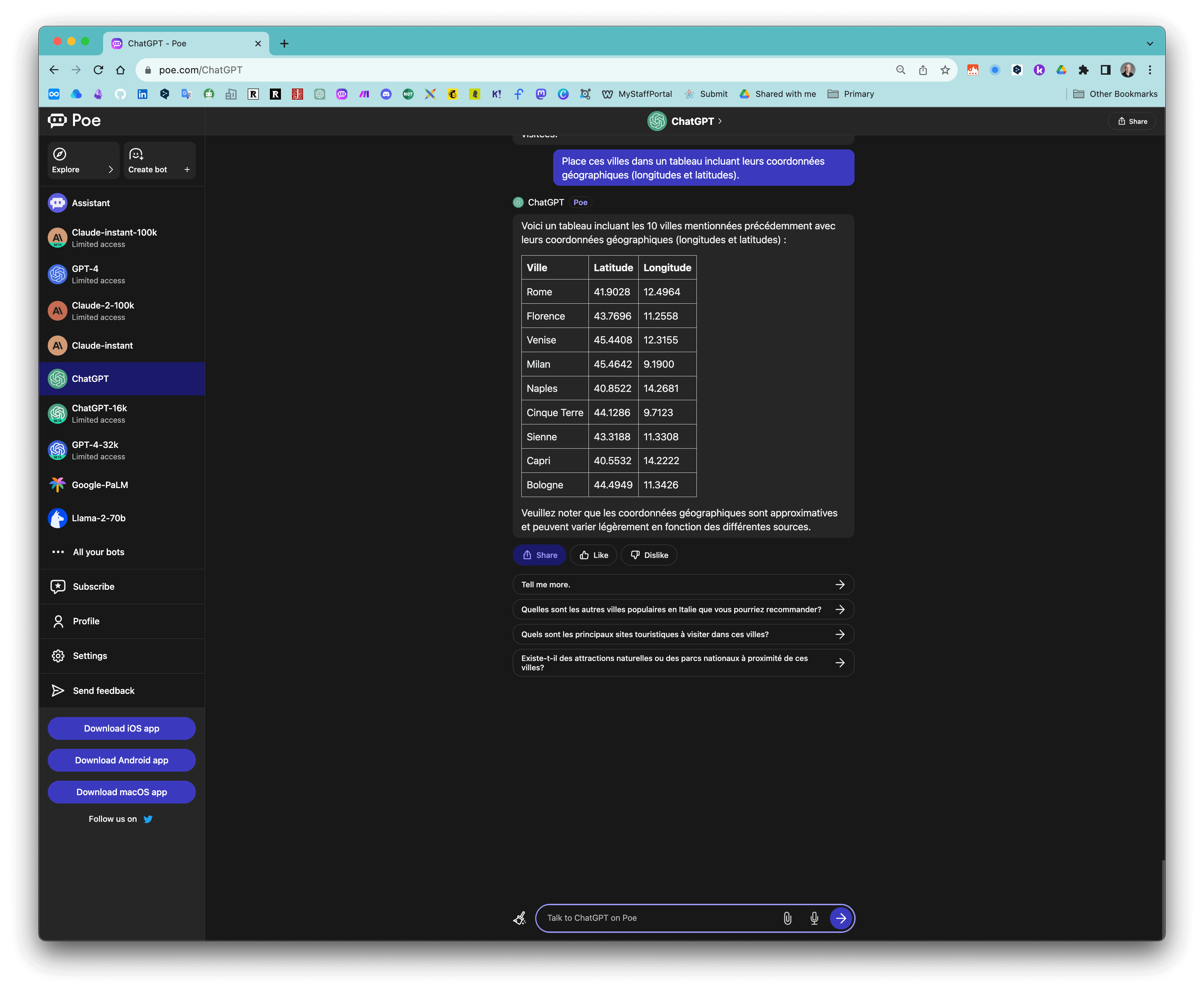Click clear context broom icon
Image resolution: width=1204 pixels, height=992 pixels.
tap(519, 919)
